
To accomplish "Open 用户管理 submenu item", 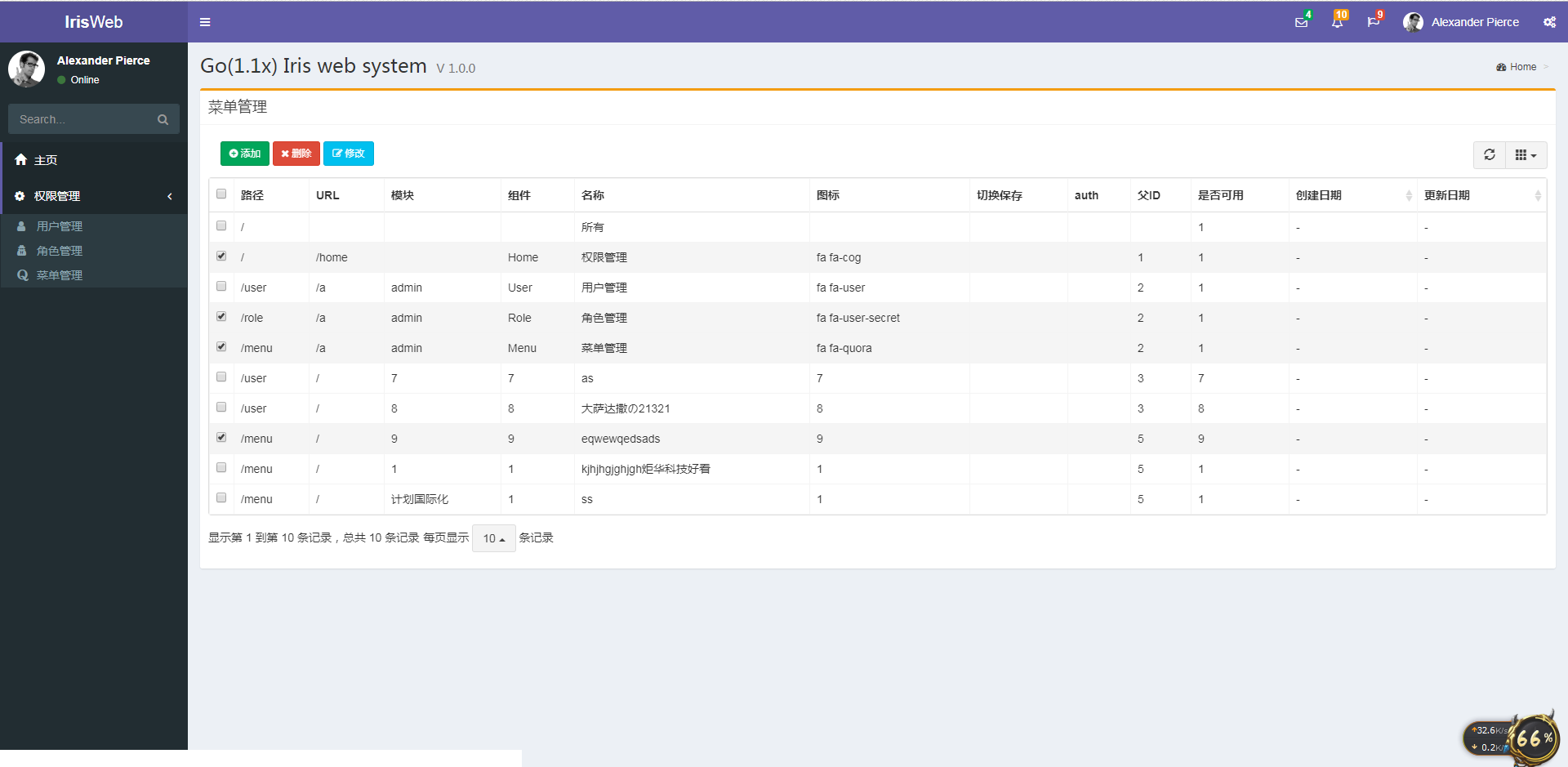I will (x=94, y=226).
